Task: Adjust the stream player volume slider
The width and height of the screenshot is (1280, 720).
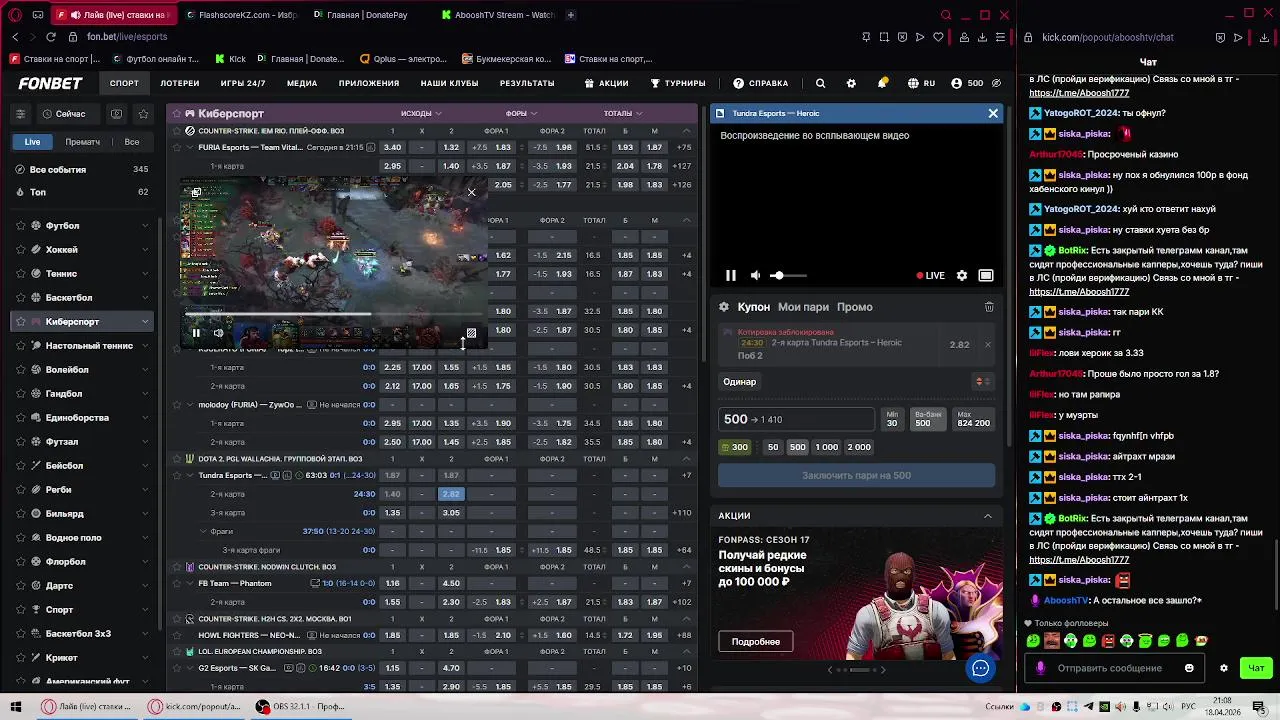Action: [x=790, y=275]
